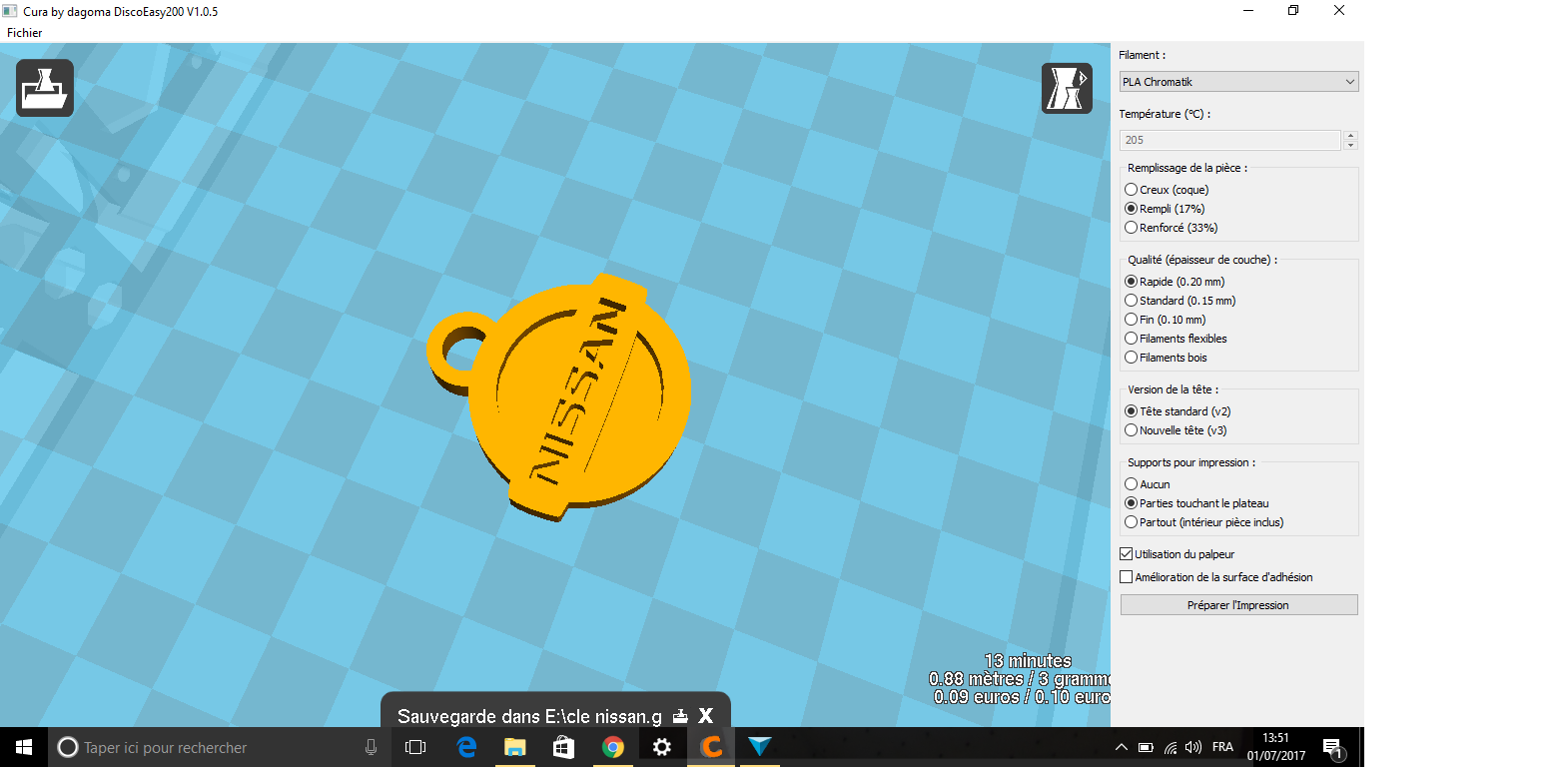This screenshot has width=1568, height=767.
Task: Click the load model icon
Action: pyautogui.click(x=45, y=88)
